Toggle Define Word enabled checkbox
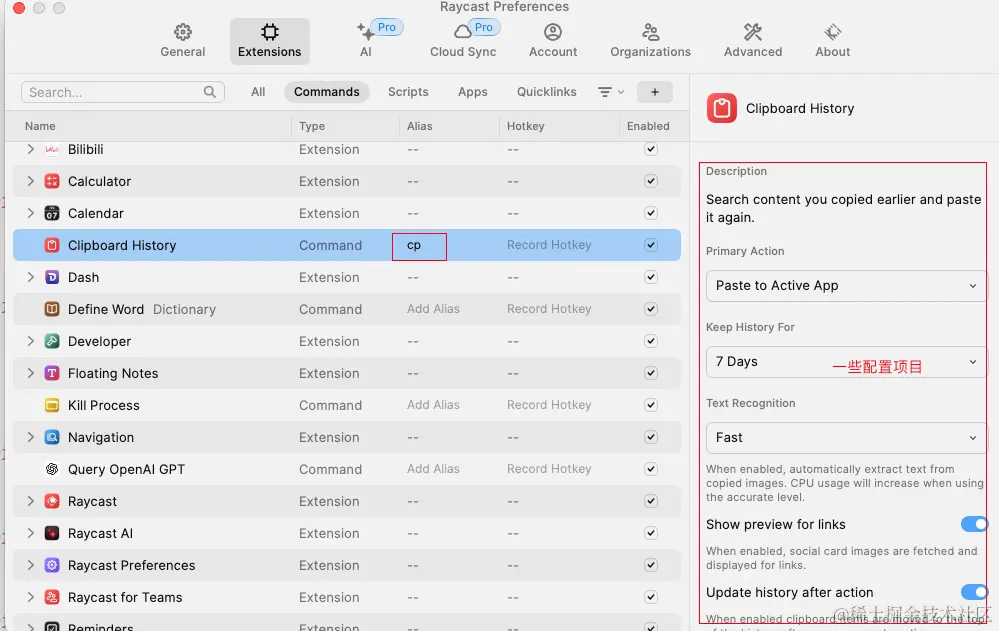The height and width of the screenshot is (631, 999). (x=650, y=309)
